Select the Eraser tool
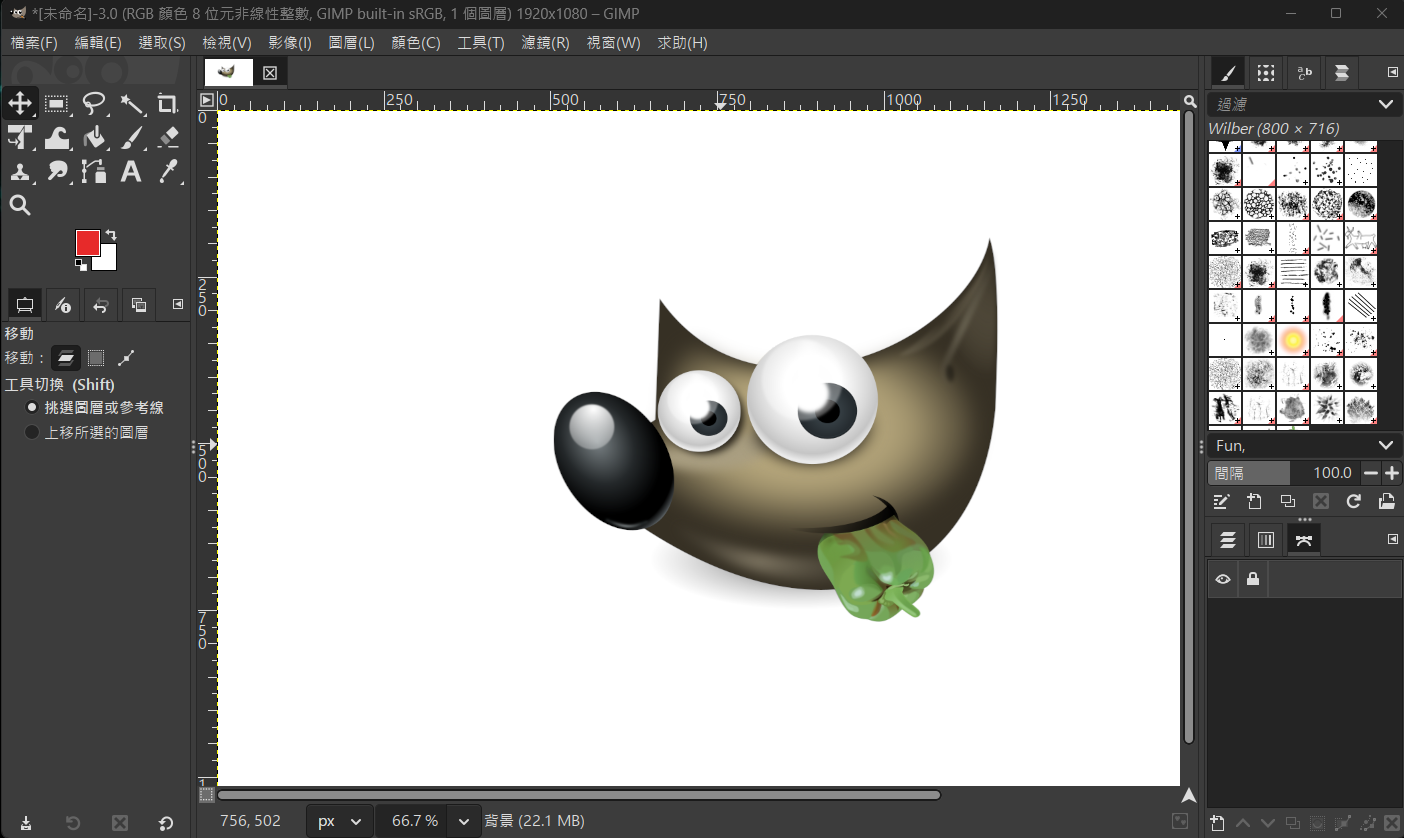The width and height of the screenshot is (1404, 838). click(168, 137)
